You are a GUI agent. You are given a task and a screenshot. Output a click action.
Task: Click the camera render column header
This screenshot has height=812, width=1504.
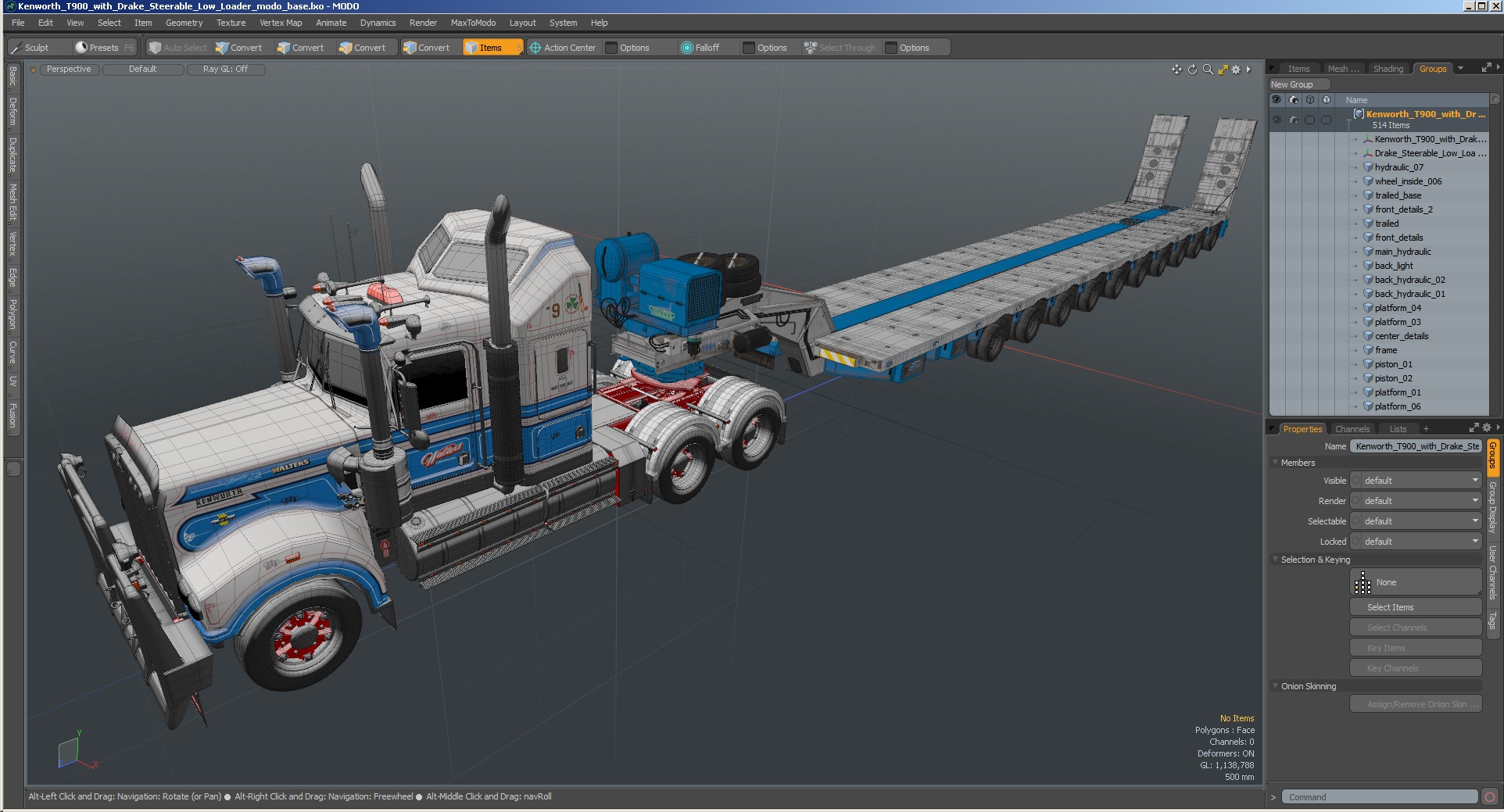1293,100
